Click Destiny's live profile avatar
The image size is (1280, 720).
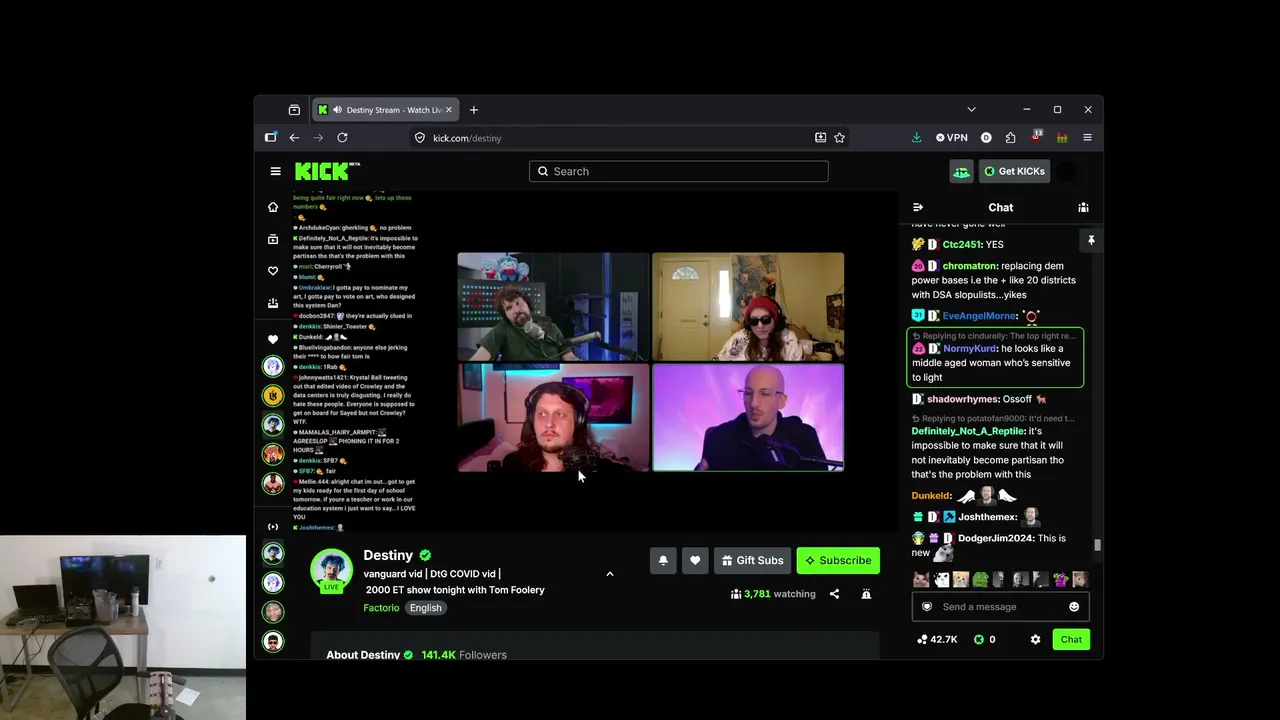331,570
